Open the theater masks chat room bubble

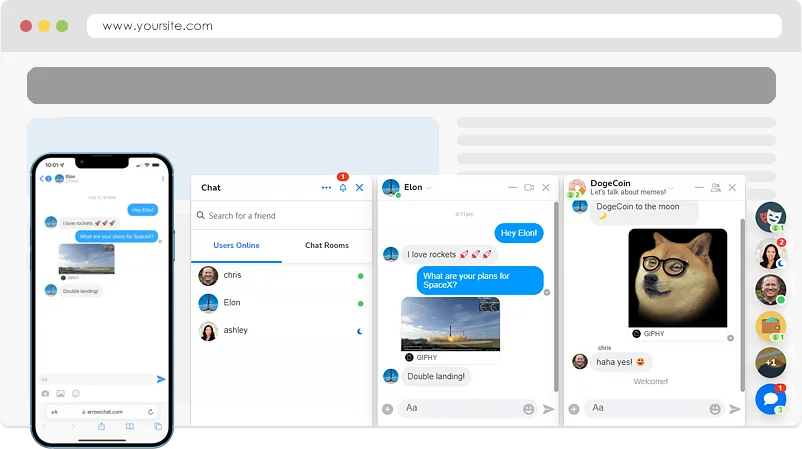(770, 216)
